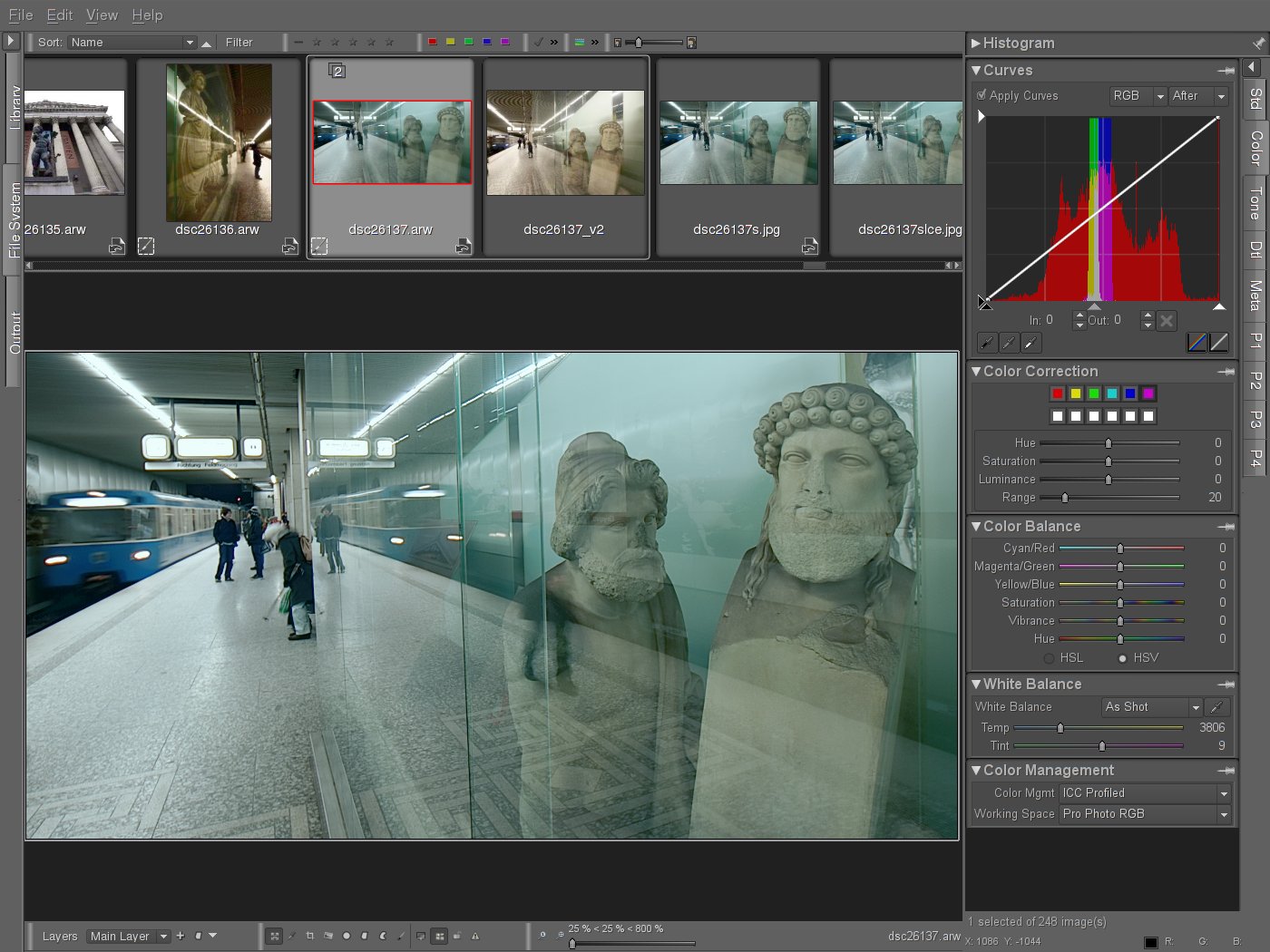The image size is (1270, 952).
Task: Switch to the Tone tab
Action: pyautogui.click(x=1255, y=202)
